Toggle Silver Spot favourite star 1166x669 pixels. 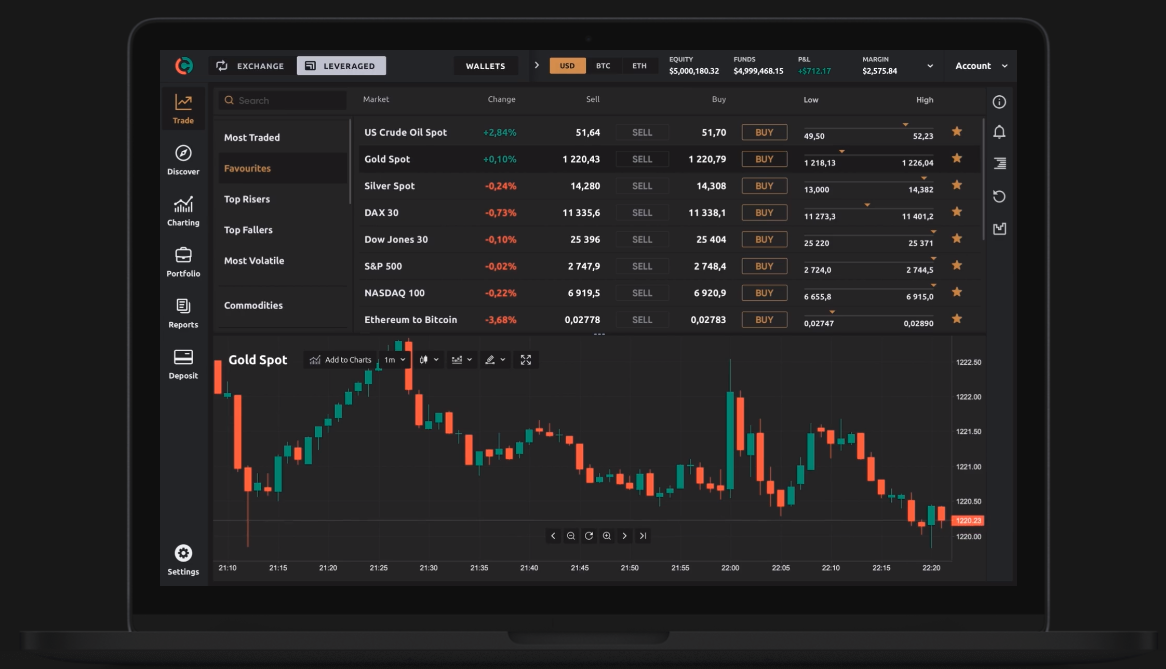click(x=957, y=185)
